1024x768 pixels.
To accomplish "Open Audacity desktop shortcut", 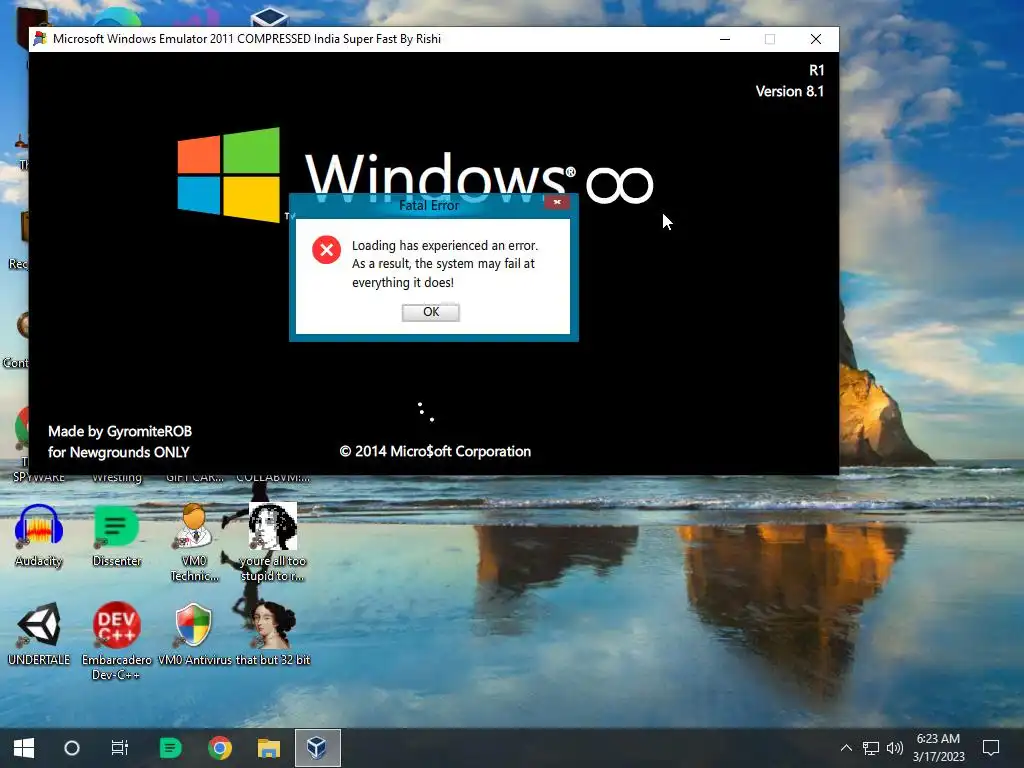I will (39, 536).
